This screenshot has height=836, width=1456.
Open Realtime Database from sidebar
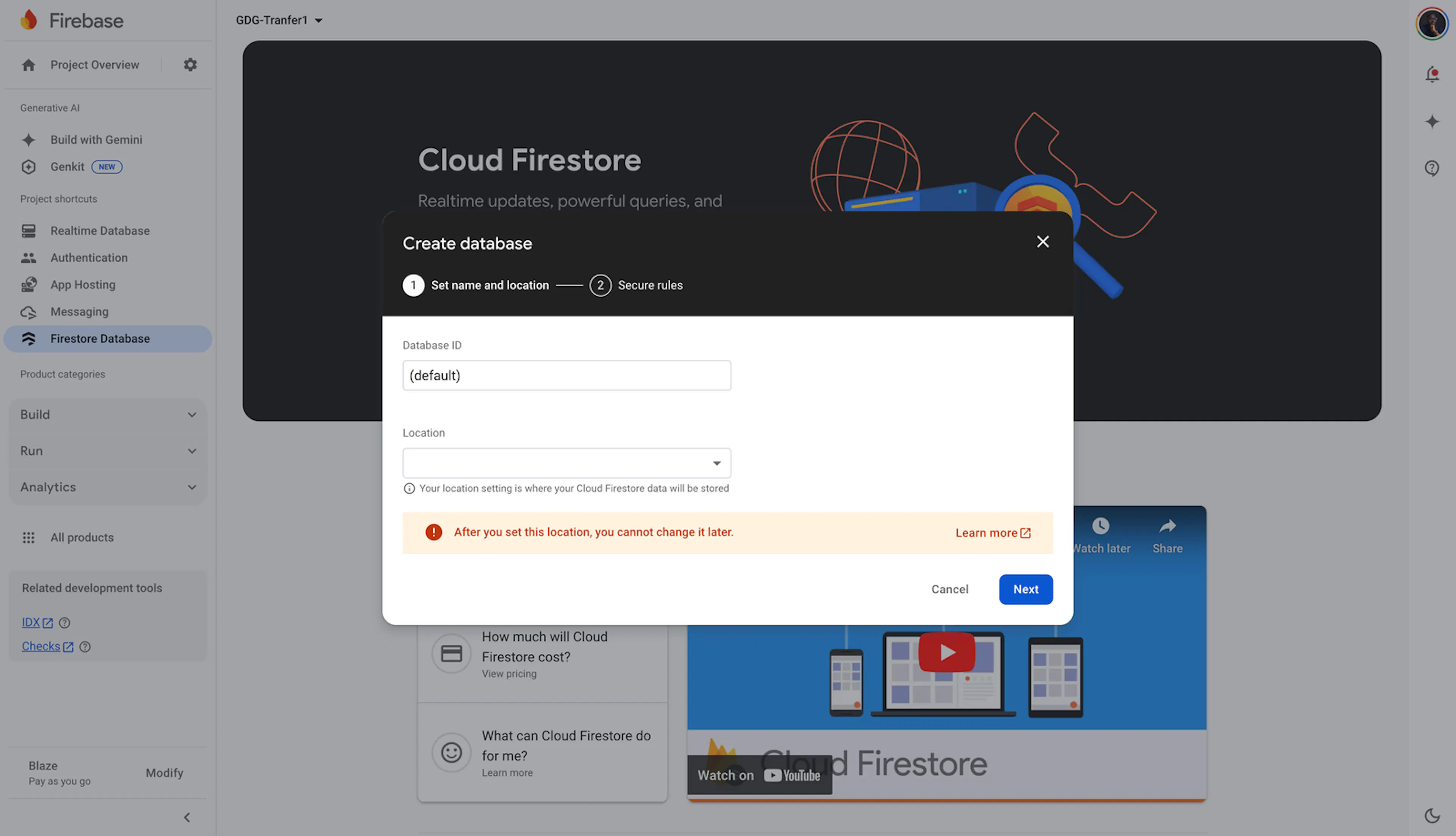point(100,231)
